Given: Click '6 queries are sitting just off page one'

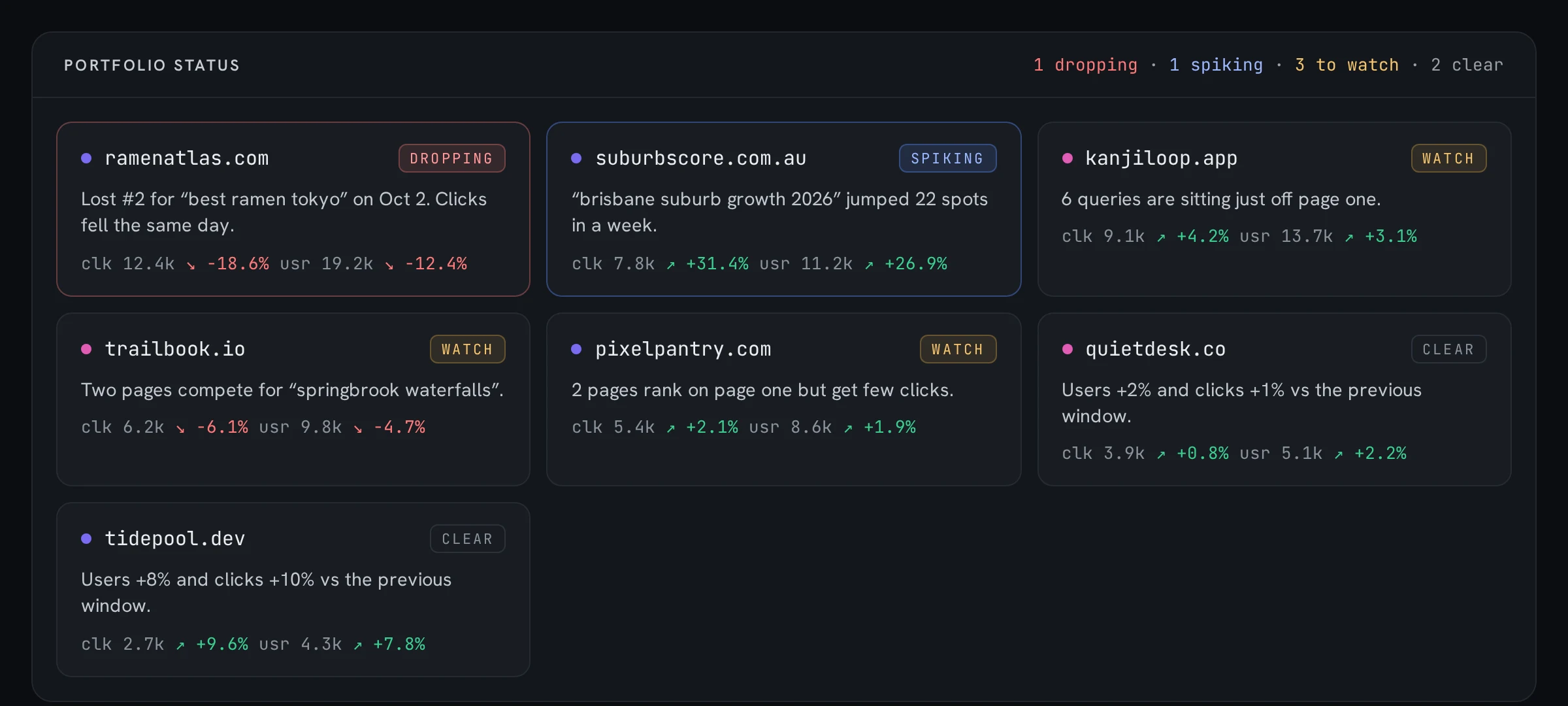Looking at the screenshot, I should [x=1221, y=199].
